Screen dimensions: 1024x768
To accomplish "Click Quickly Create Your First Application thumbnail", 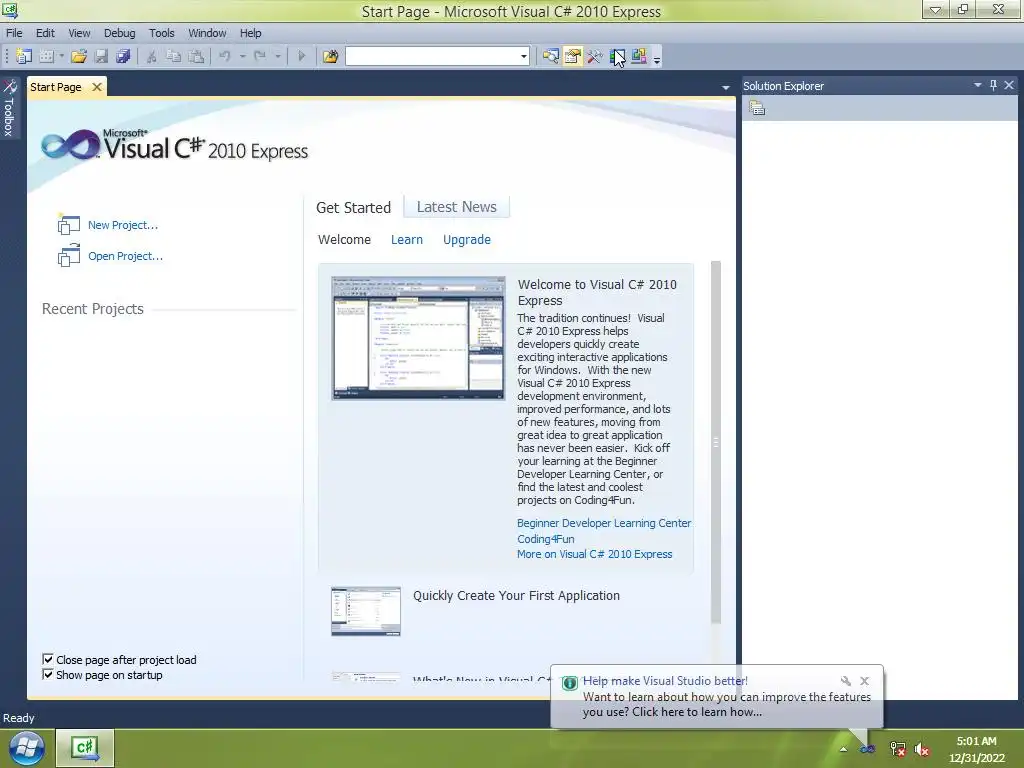I will coord(366,611).
